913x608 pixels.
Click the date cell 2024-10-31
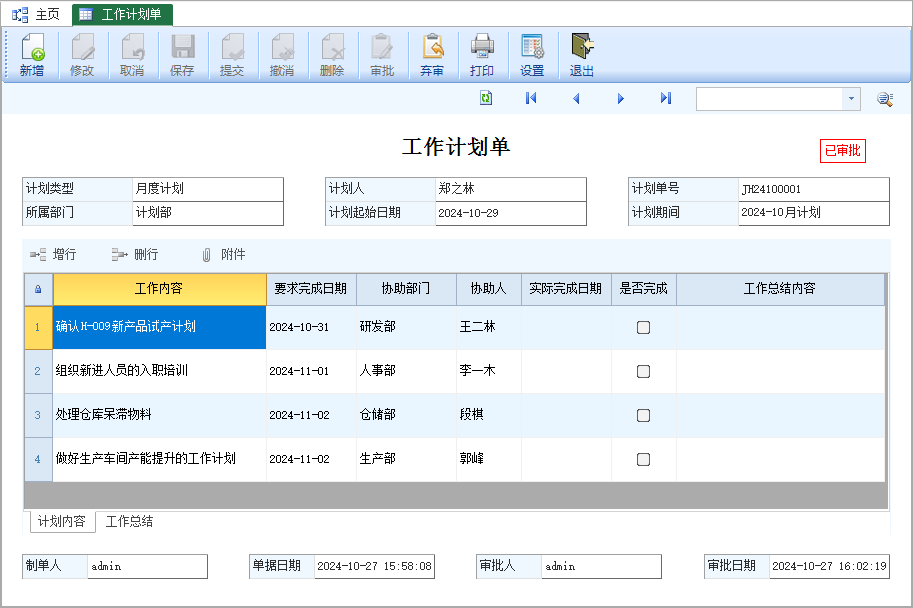(x=311, y=327)
